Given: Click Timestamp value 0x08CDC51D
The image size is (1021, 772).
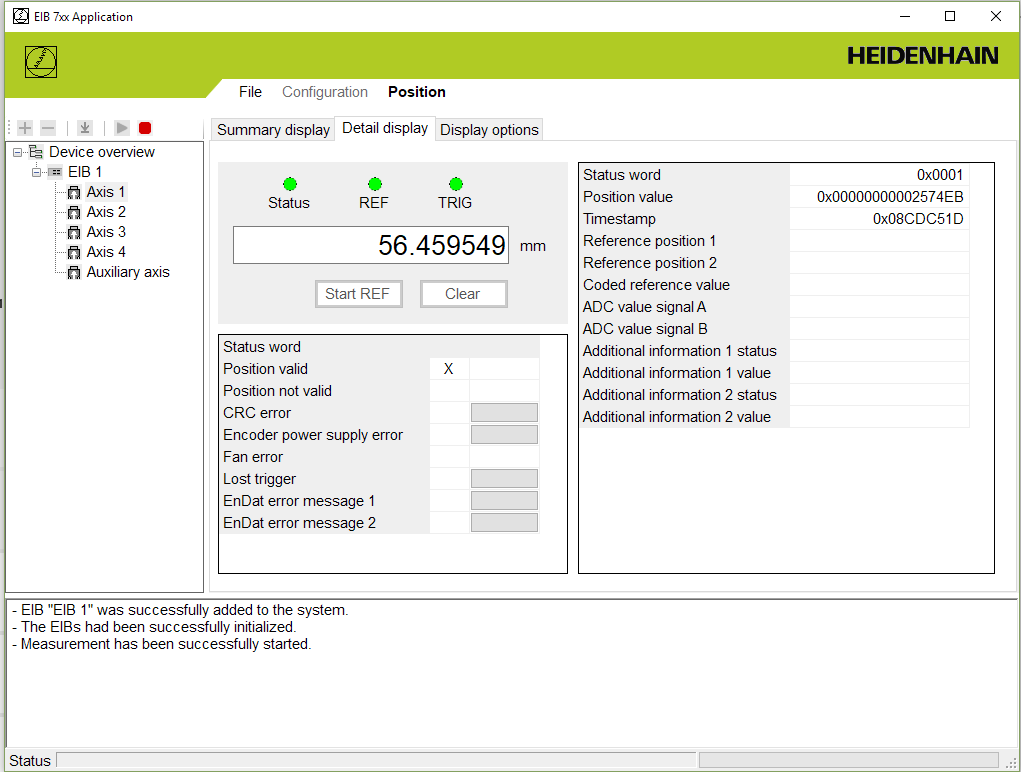Looking at the screenshot, I should [x=917, y=219].
